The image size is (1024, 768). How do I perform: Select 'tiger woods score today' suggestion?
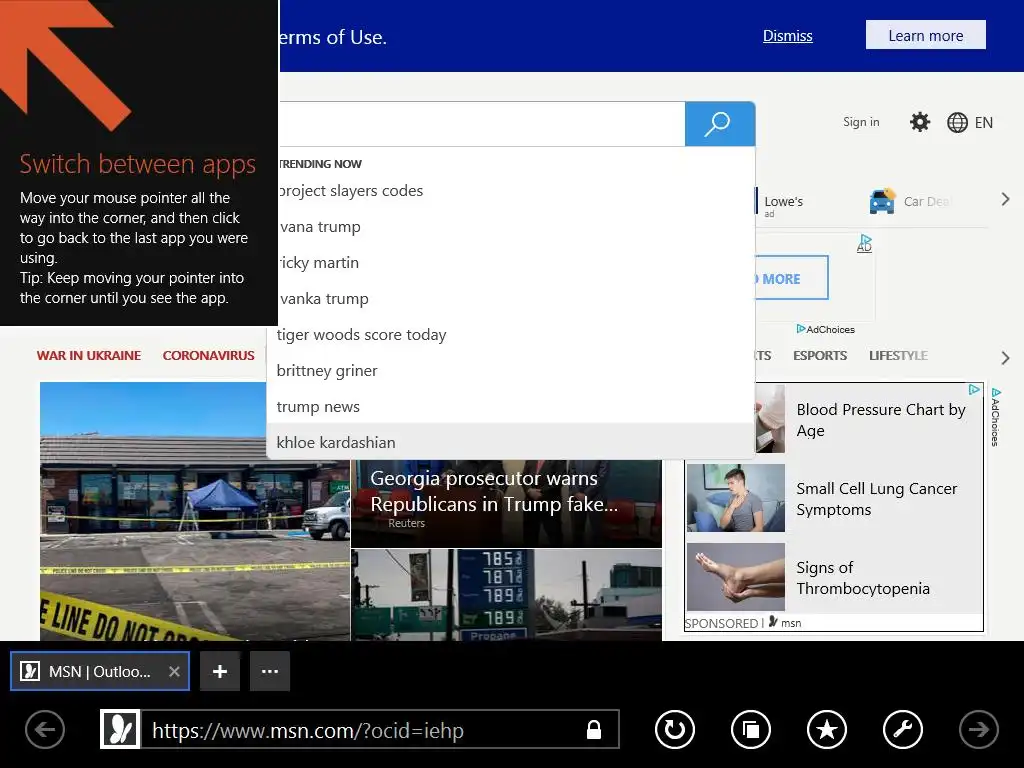pyautogui.click(x=511, y=334)
